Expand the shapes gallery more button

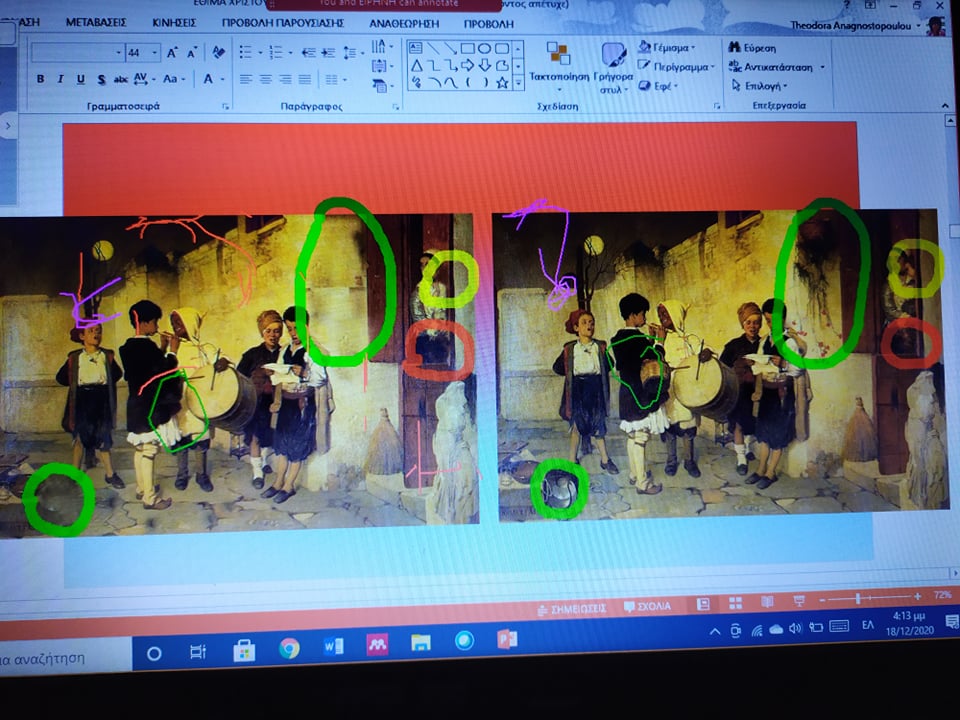[519, 83]
